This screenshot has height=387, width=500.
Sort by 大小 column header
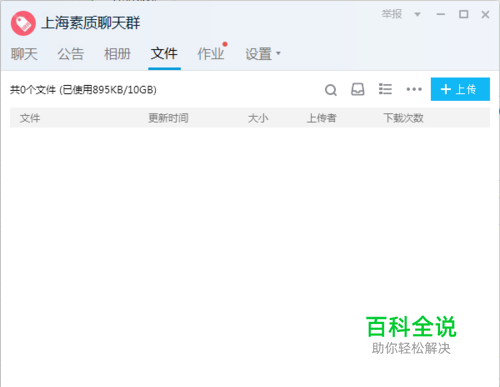click(258, 118)
